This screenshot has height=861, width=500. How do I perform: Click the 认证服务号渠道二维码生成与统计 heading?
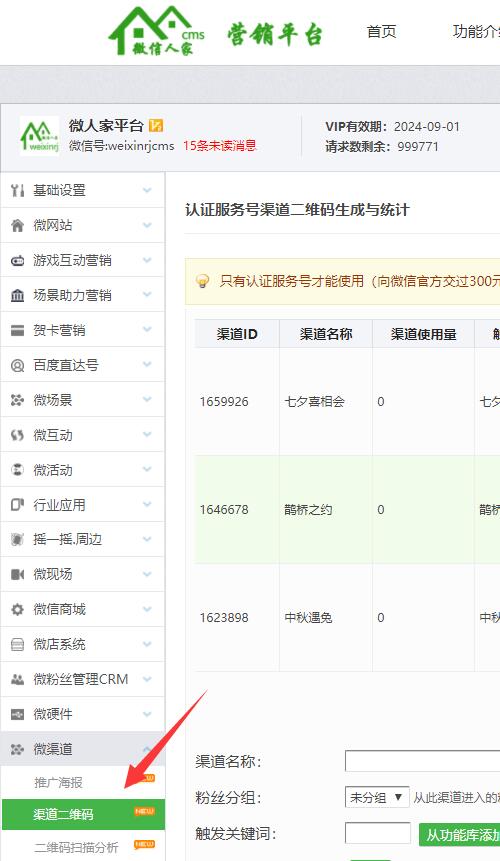click(x=297, y=210)
